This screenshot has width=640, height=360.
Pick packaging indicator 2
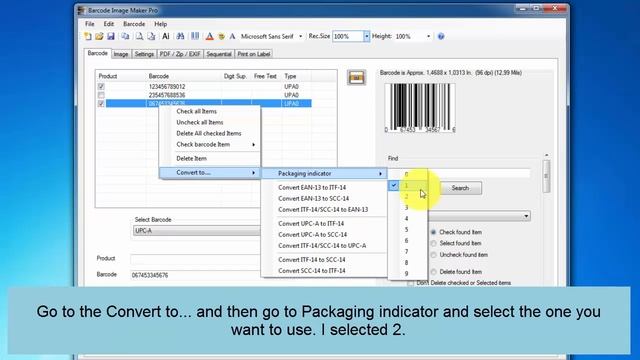(x=407, y=196)
